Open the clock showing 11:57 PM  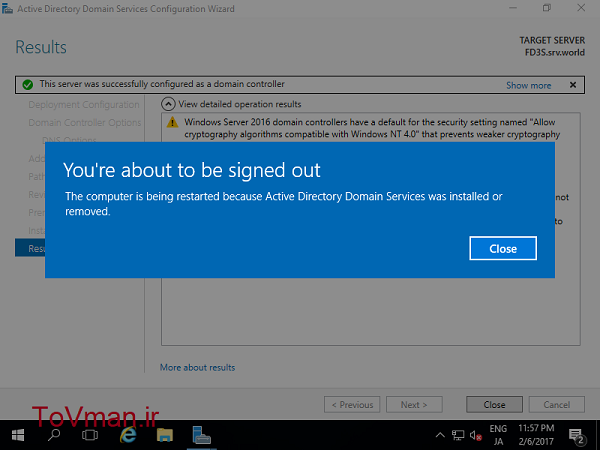(x=536, y=435)
